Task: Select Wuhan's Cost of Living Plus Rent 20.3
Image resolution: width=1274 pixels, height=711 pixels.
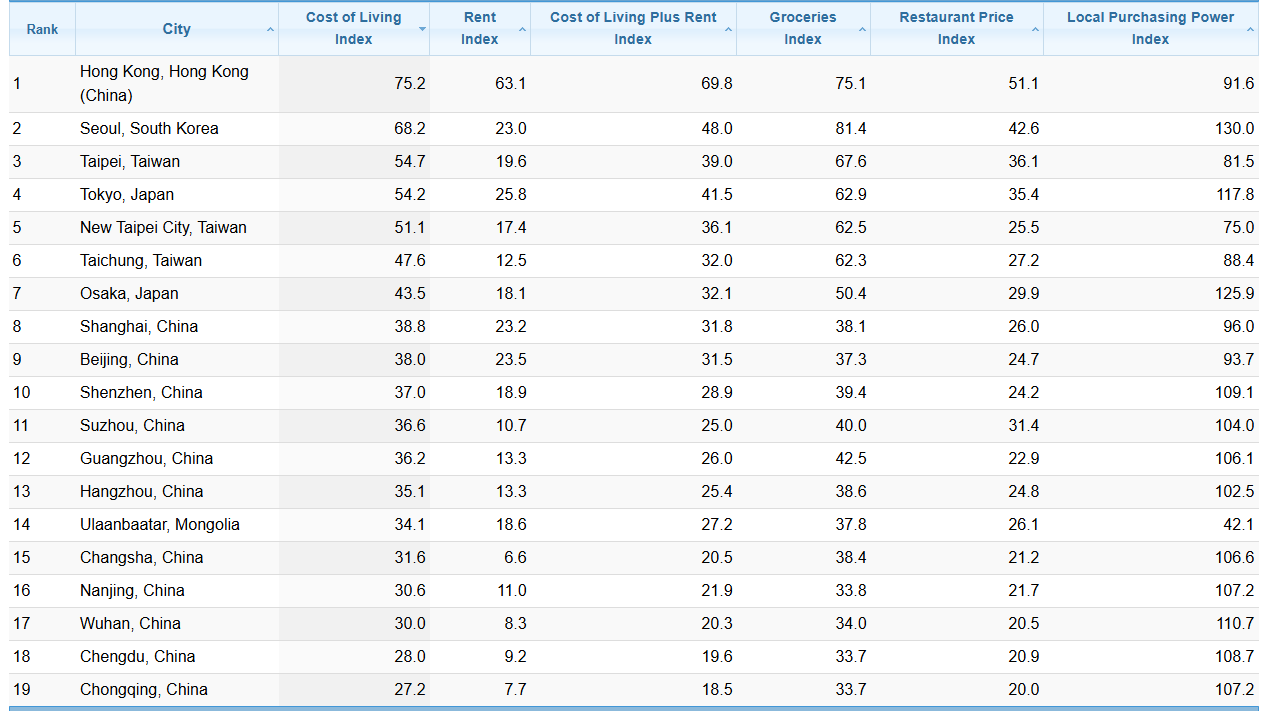Action: click(x=716, y=623)
